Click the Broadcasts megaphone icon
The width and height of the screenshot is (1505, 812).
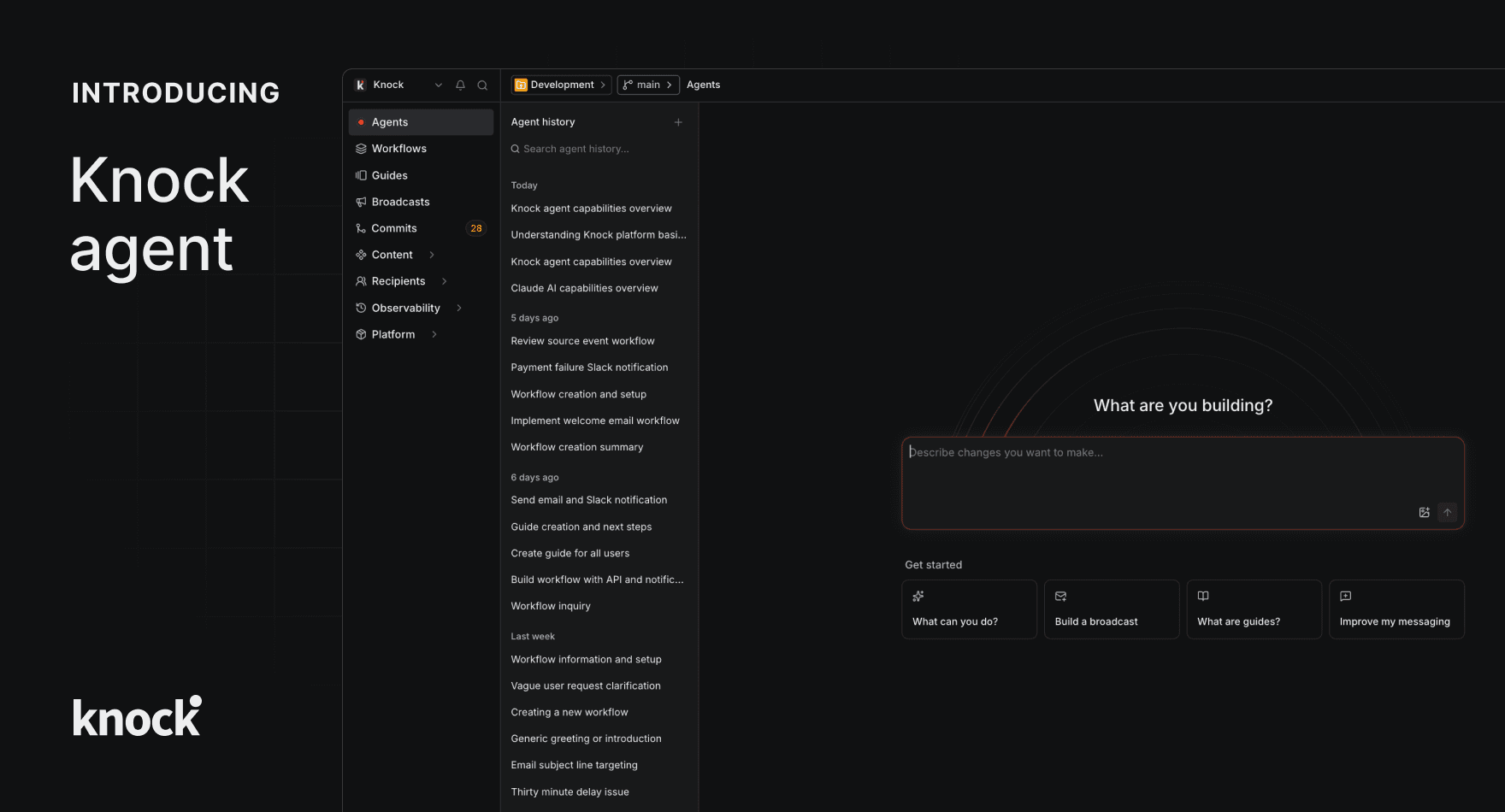tap(361, 203)
